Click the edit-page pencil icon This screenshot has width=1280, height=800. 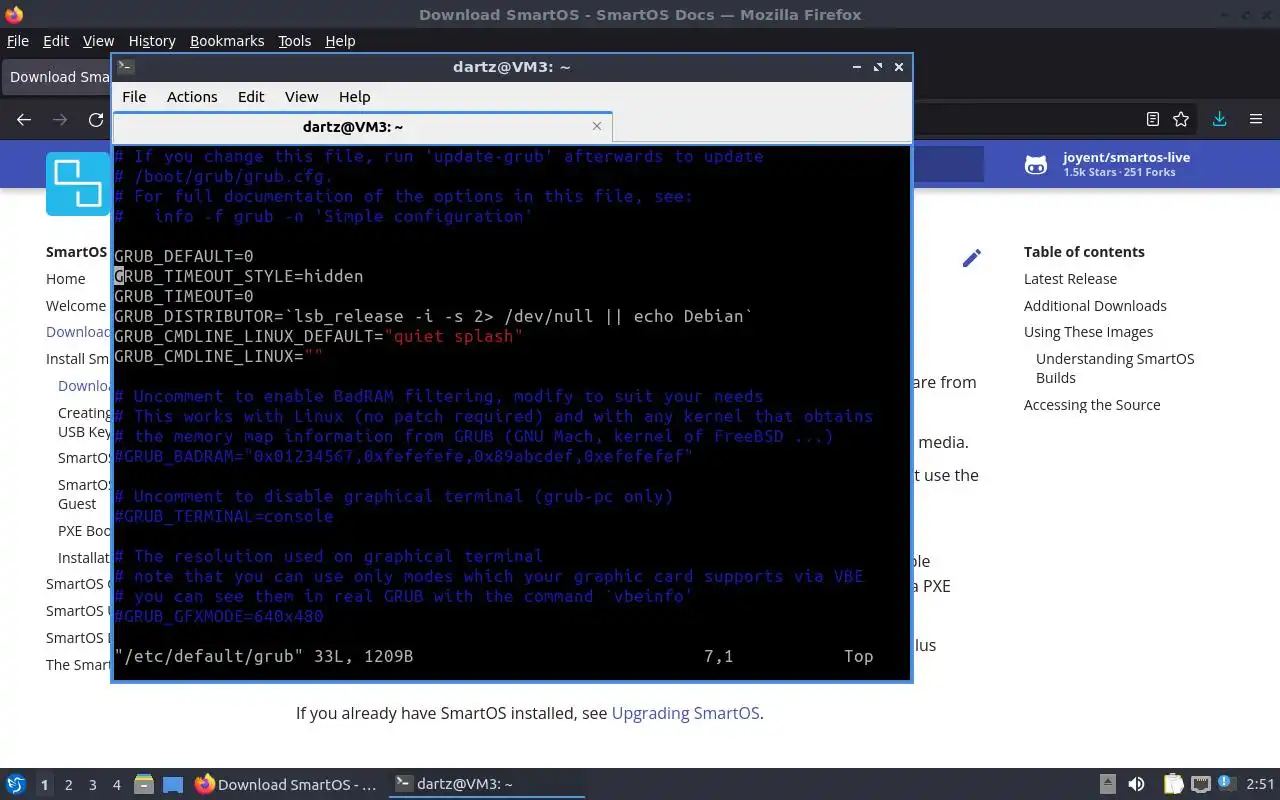point(971,259)
